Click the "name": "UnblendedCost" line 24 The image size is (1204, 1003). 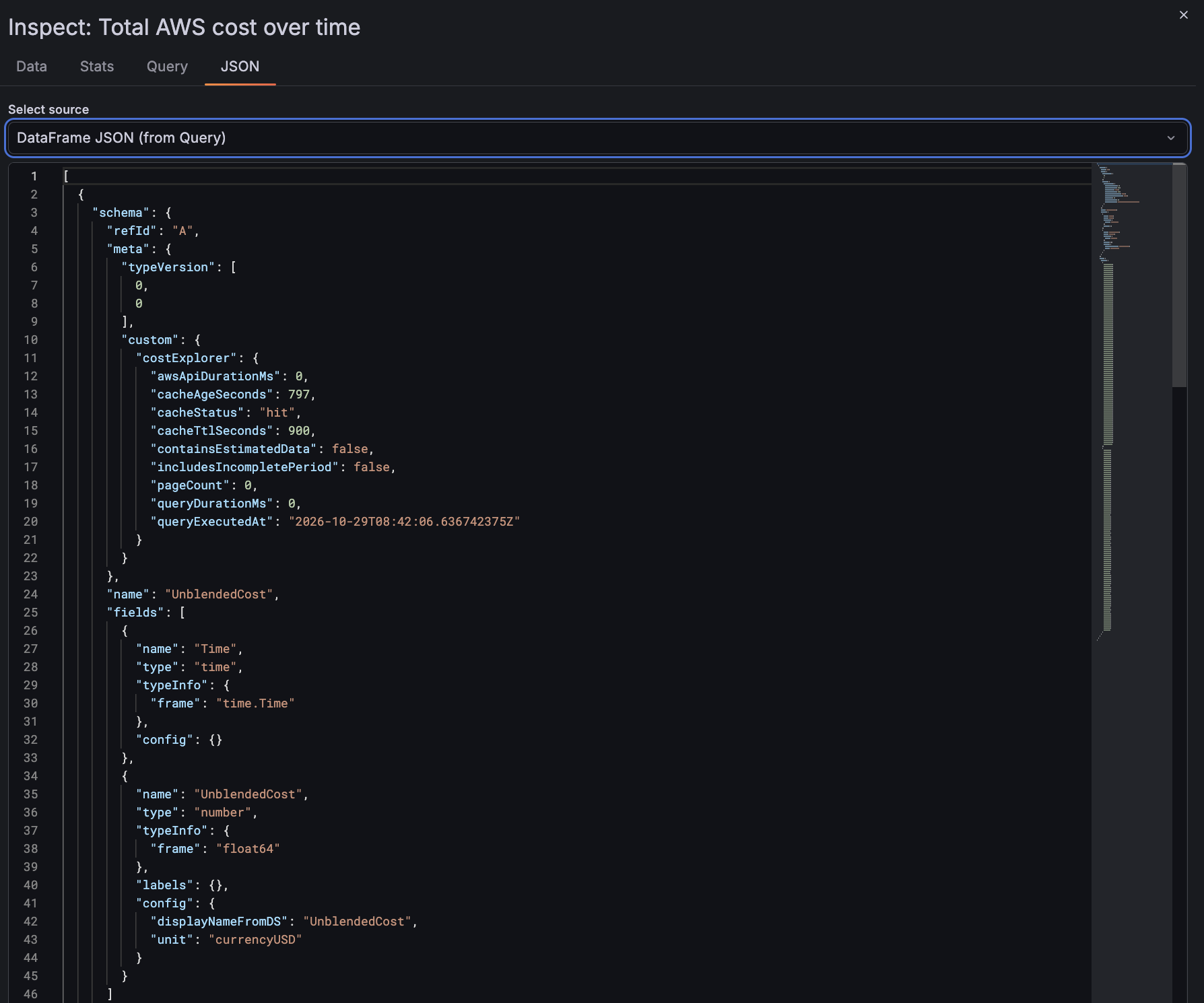(193, 594)
